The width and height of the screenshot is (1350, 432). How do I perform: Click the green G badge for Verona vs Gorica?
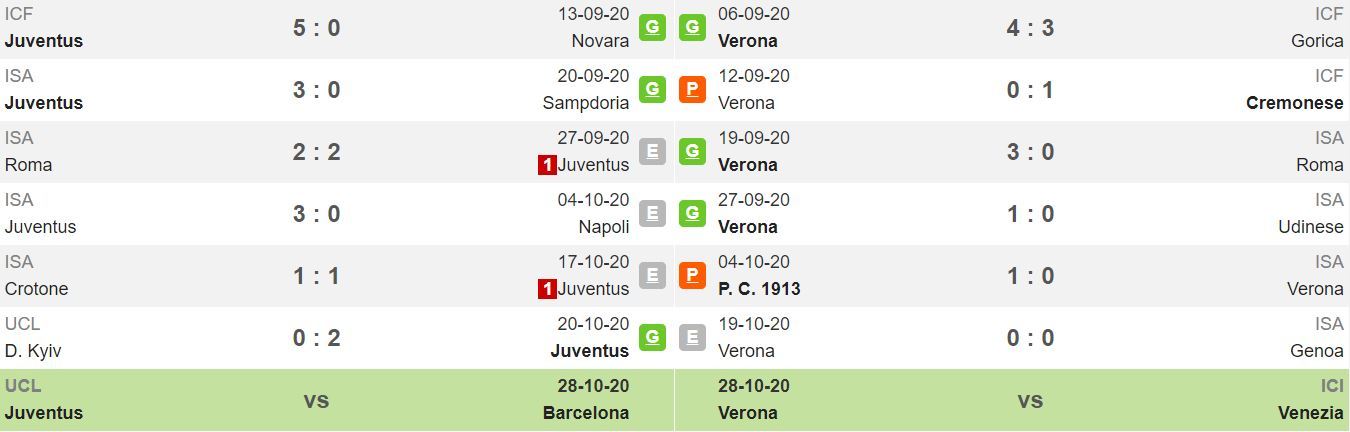692,27
